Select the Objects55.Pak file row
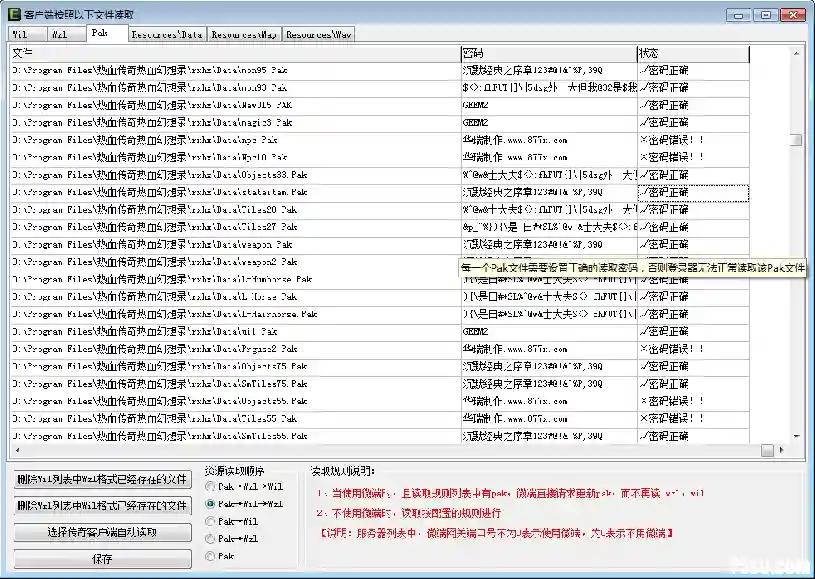Viewport: 815px width, 579px height. tap(380, 401)
